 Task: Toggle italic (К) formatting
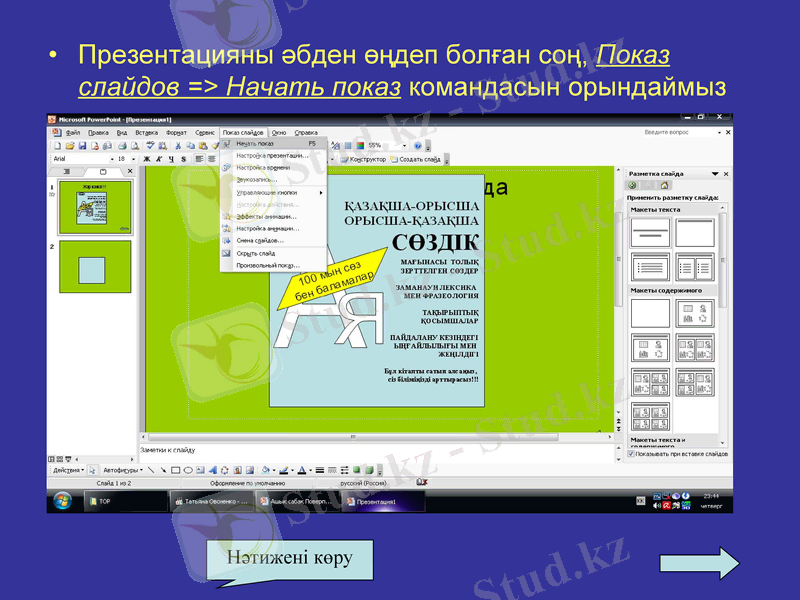[x=156, y=158]
